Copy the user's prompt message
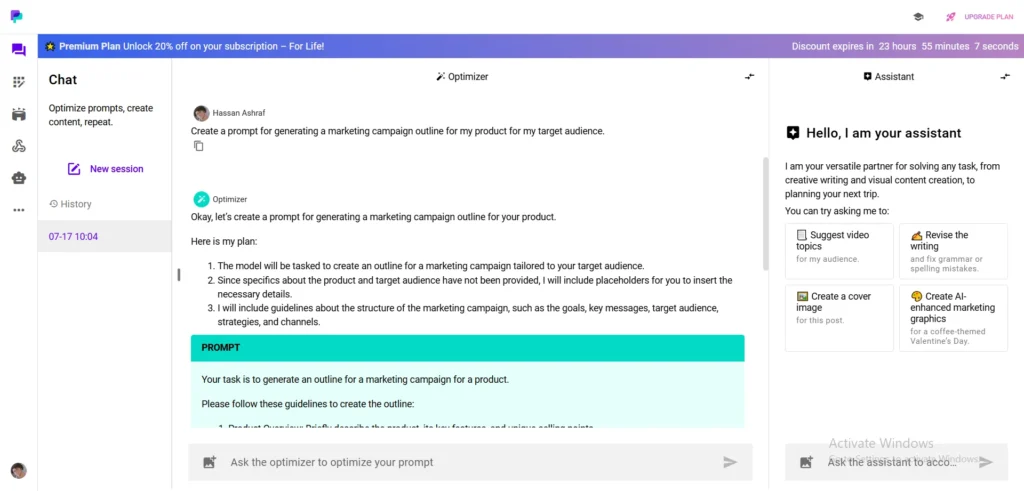This screenshot has height=491, width=1024. [x=199, y=146]
